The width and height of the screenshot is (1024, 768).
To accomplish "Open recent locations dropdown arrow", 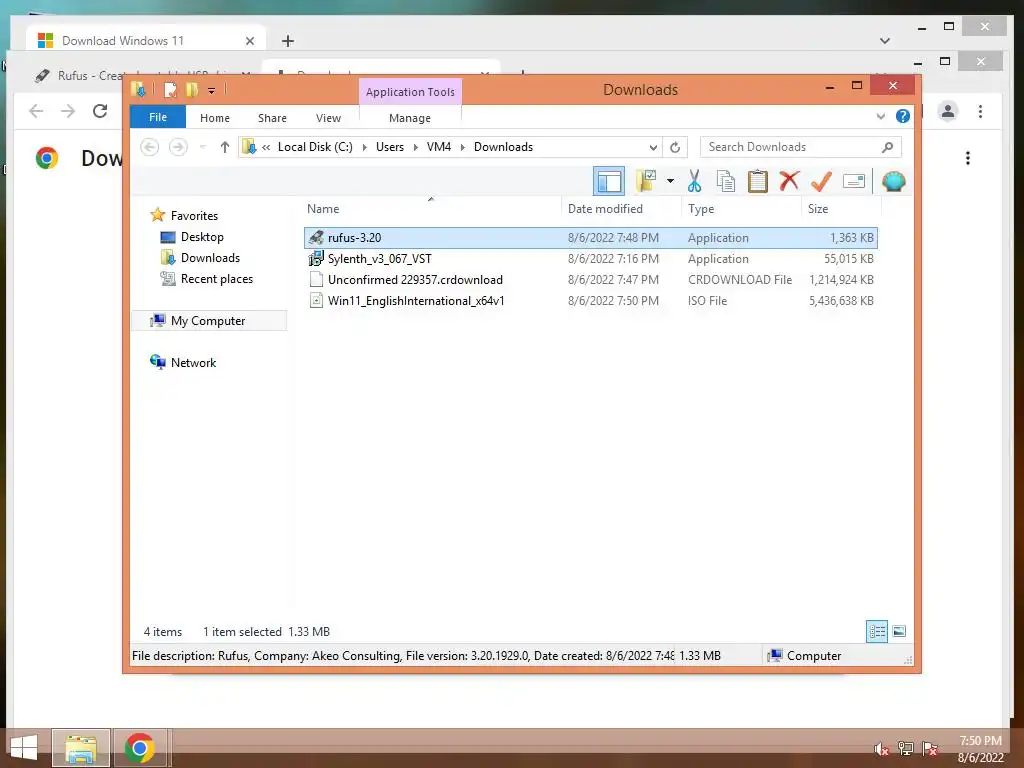I will tap(202, 147).
